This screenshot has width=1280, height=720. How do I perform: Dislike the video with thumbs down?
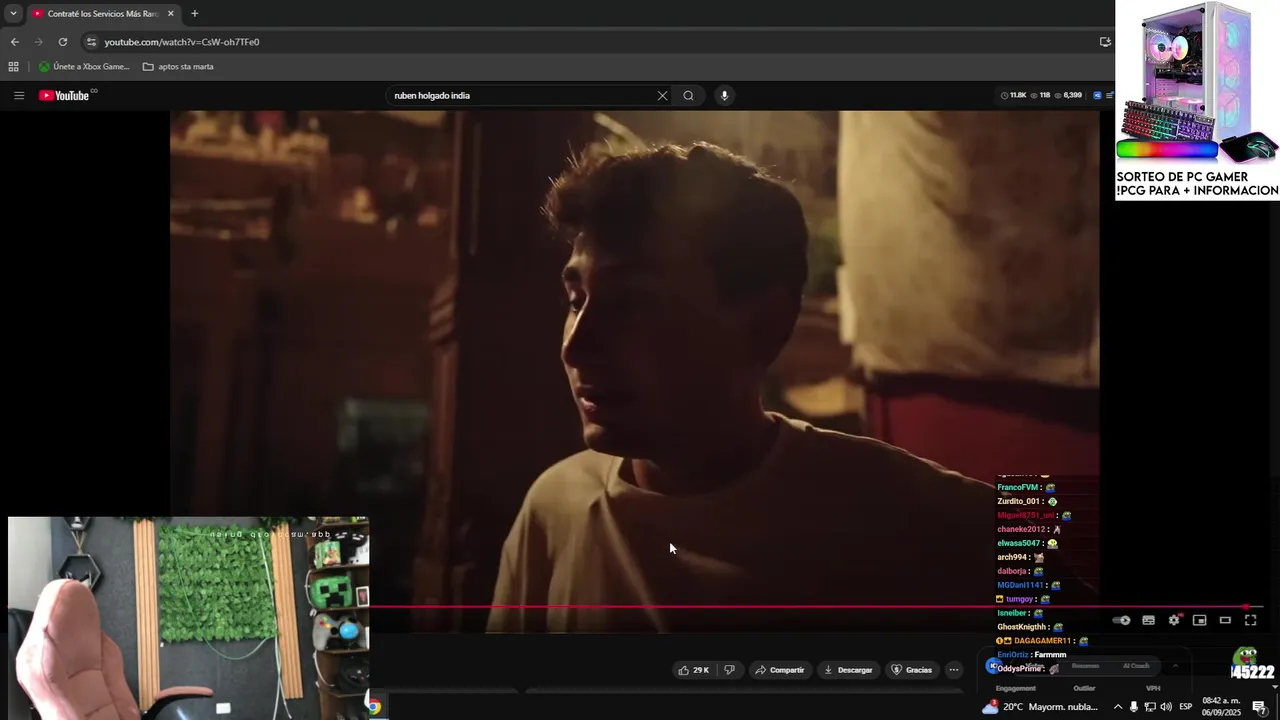coord(729,670)
